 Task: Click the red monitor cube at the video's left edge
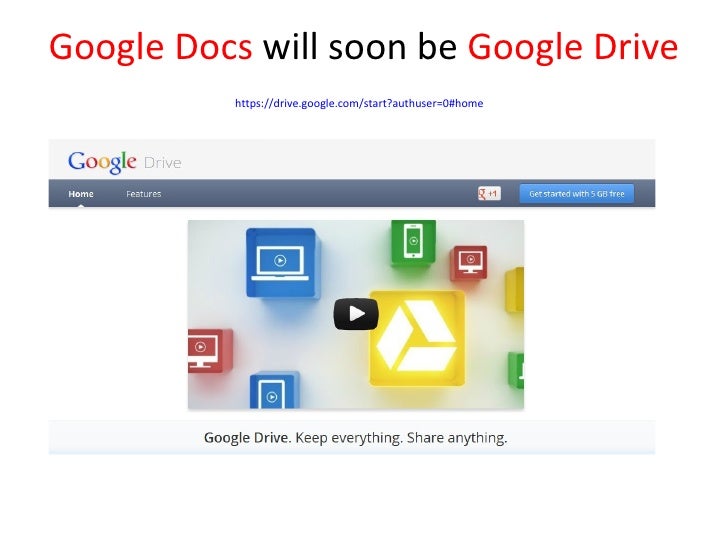210,351
